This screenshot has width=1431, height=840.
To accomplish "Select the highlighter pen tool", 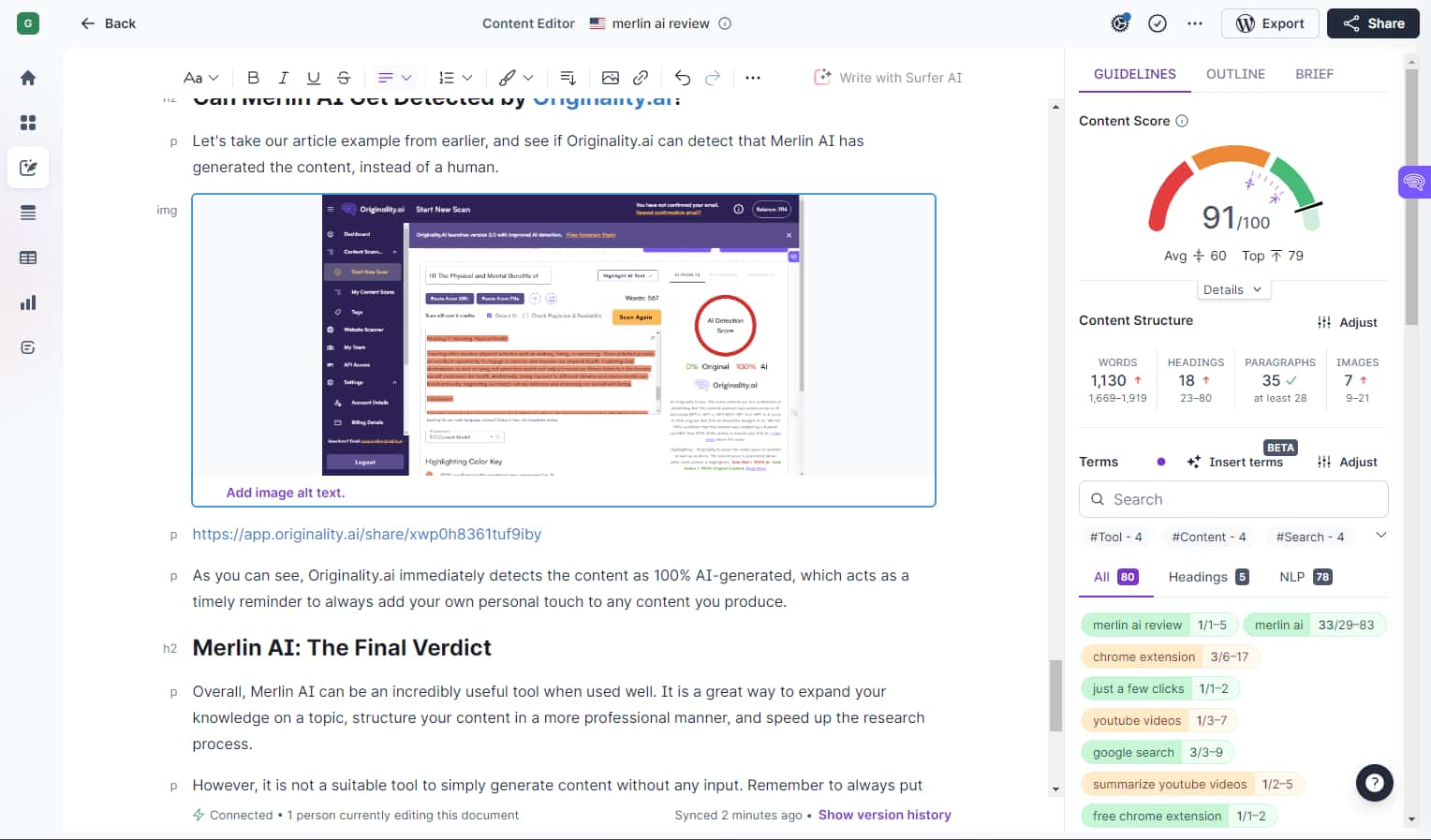I will point(509,78).
